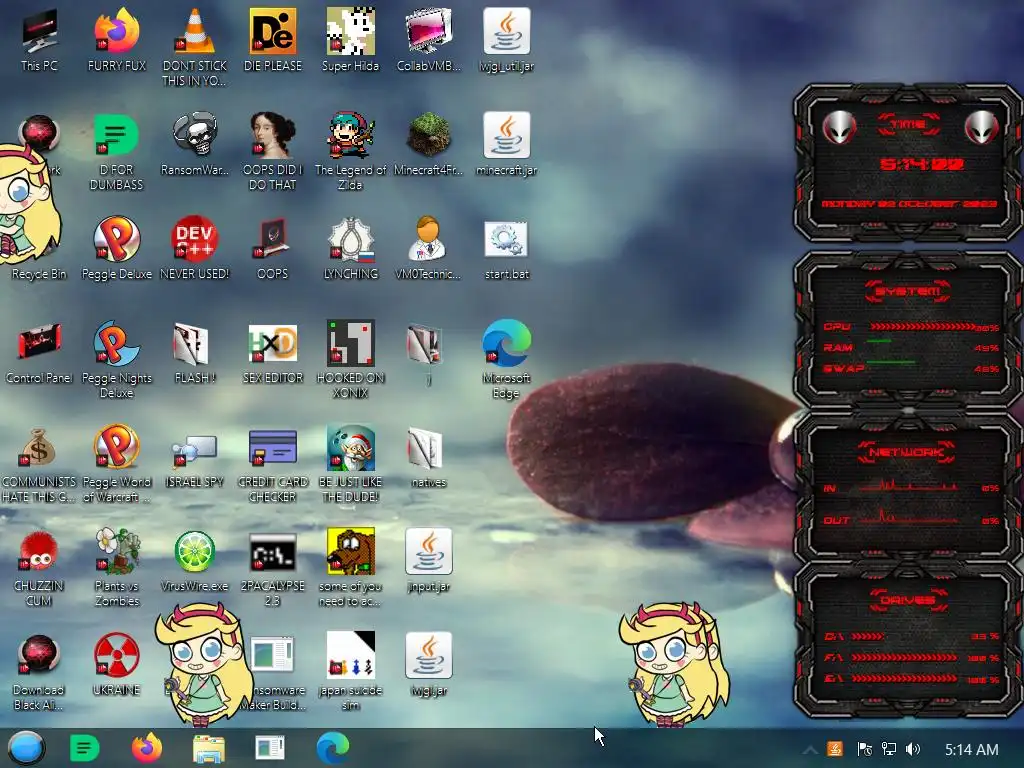Select UKRAINE radiation icon
The height and width of the screenshot is (768, 1024).
116,664
